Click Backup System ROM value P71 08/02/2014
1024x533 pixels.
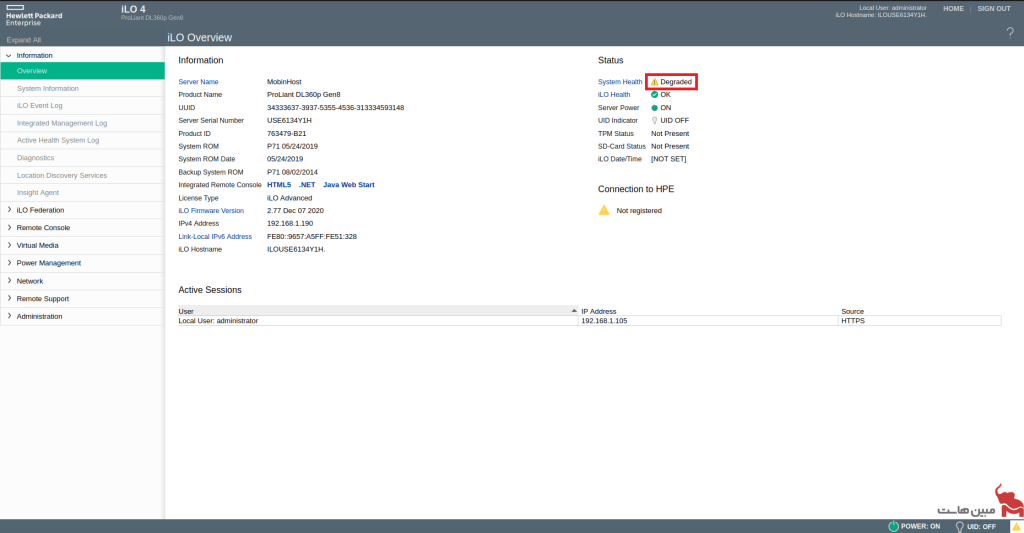coord(292,172)
